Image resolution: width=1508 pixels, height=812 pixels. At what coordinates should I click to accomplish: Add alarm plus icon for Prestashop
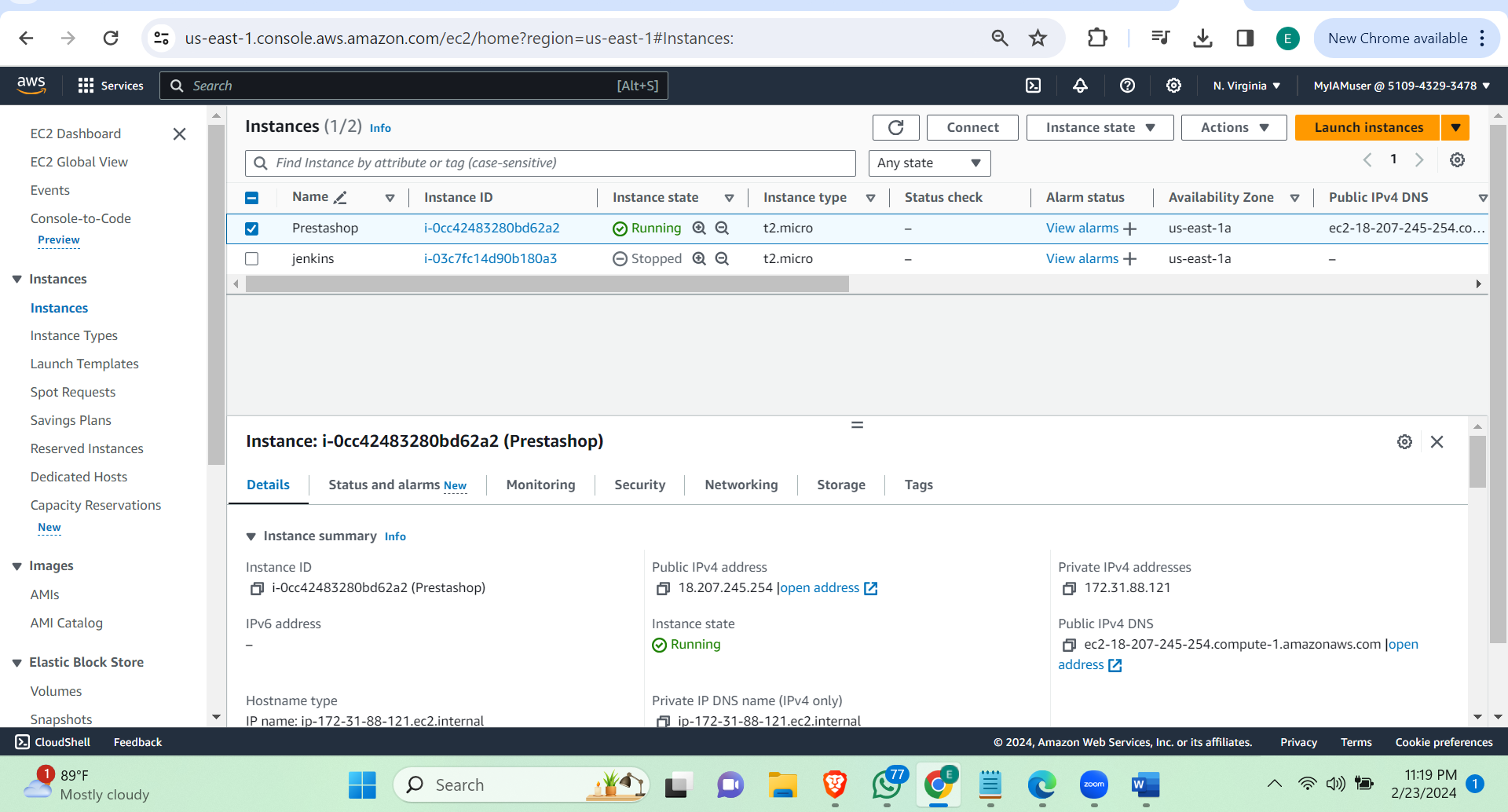pos(1130,229)
